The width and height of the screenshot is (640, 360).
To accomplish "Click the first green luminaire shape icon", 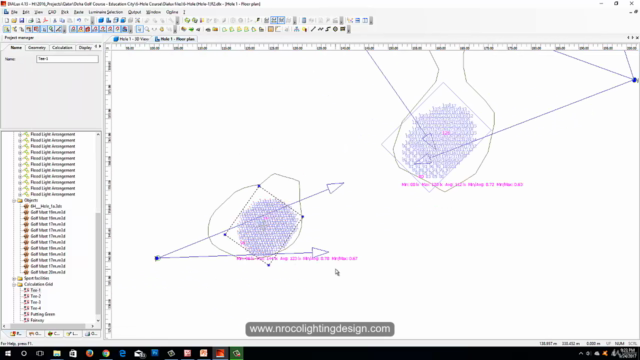I will point(224,29).
